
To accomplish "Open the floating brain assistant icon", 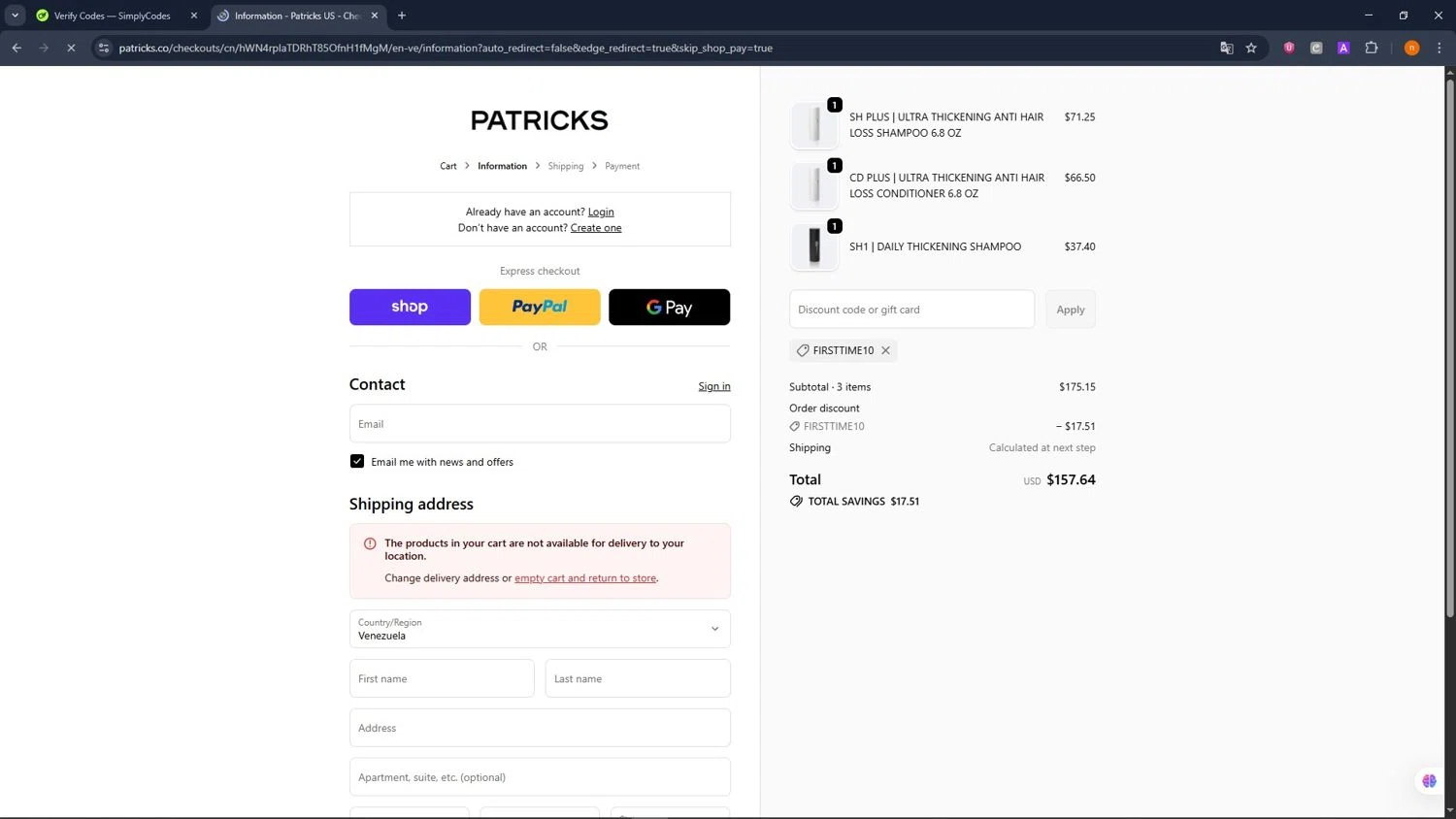I will pyautogui.click(x=1429, y=780).
